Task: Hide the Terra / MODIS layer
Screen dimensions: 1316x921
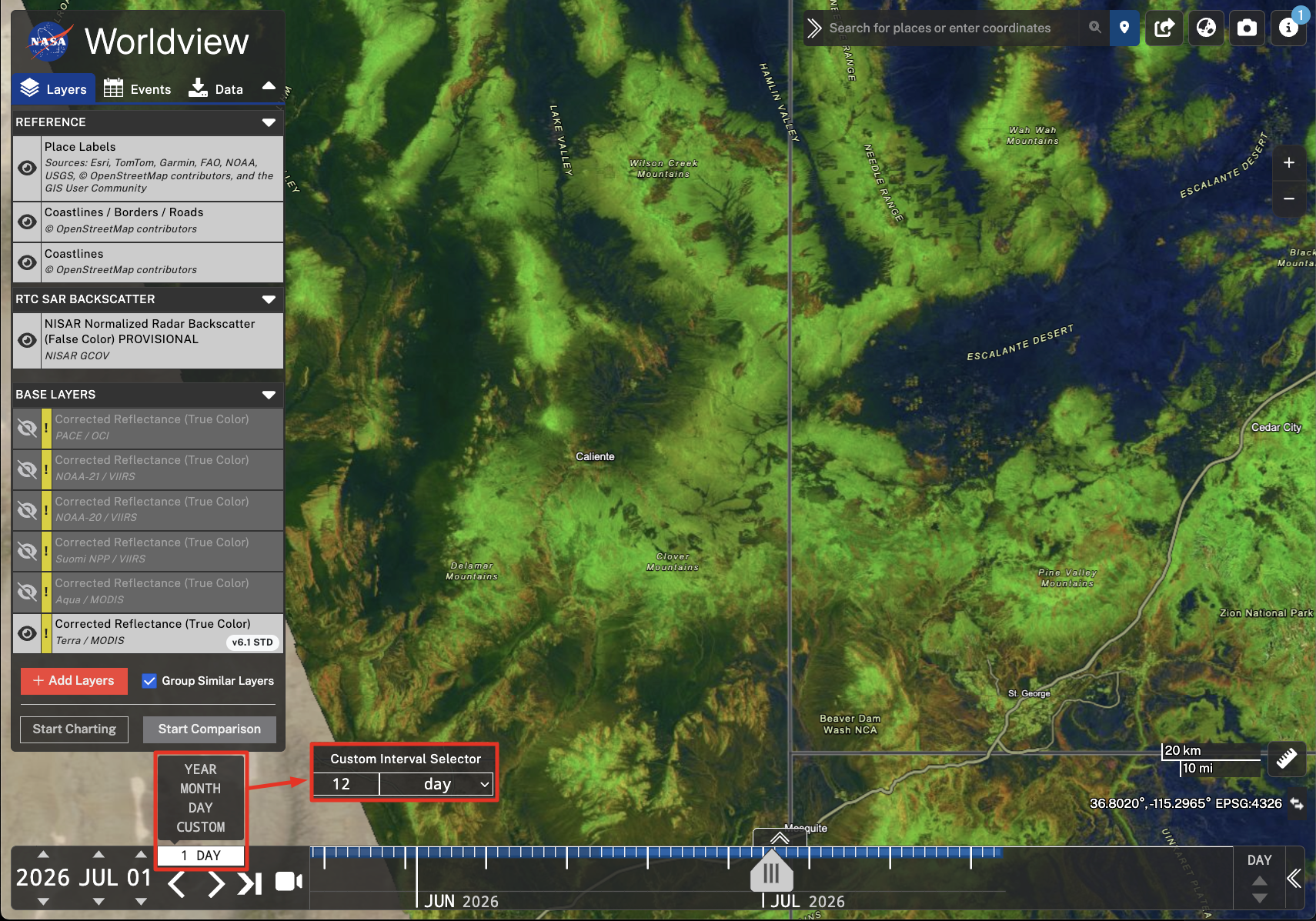Action: tap(27, 632)
